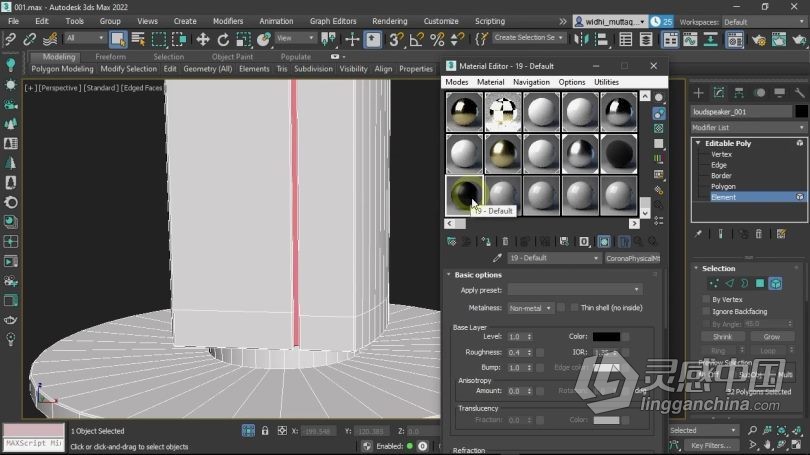Click the black base layer Color swatch
The width and height of the screenshot is (810, 455).
click(x=606, y=337)
